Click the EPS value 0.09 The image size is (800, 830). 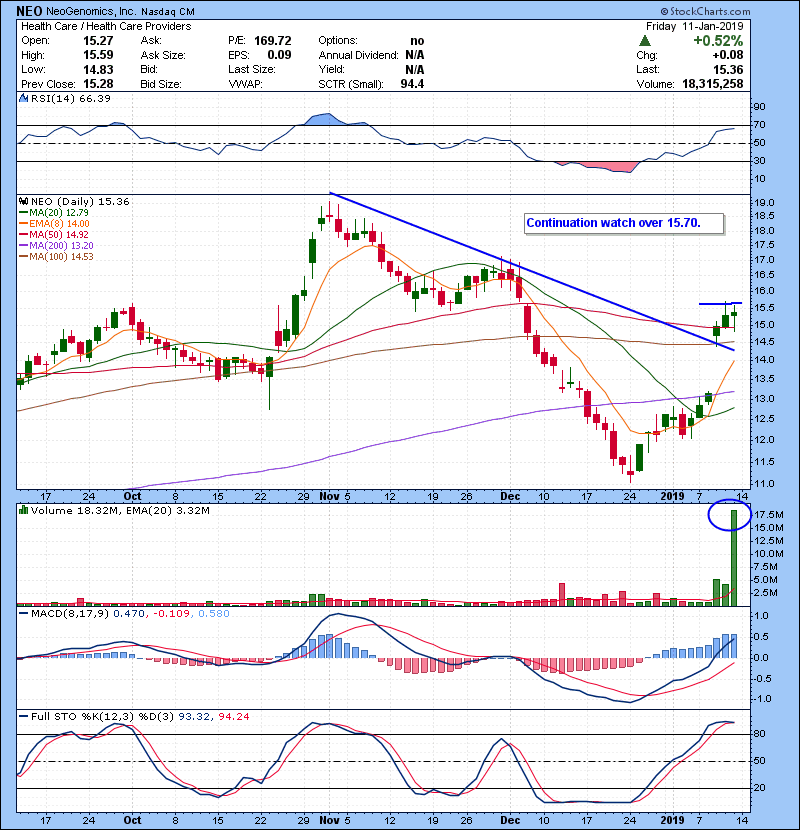coord(279,55)
